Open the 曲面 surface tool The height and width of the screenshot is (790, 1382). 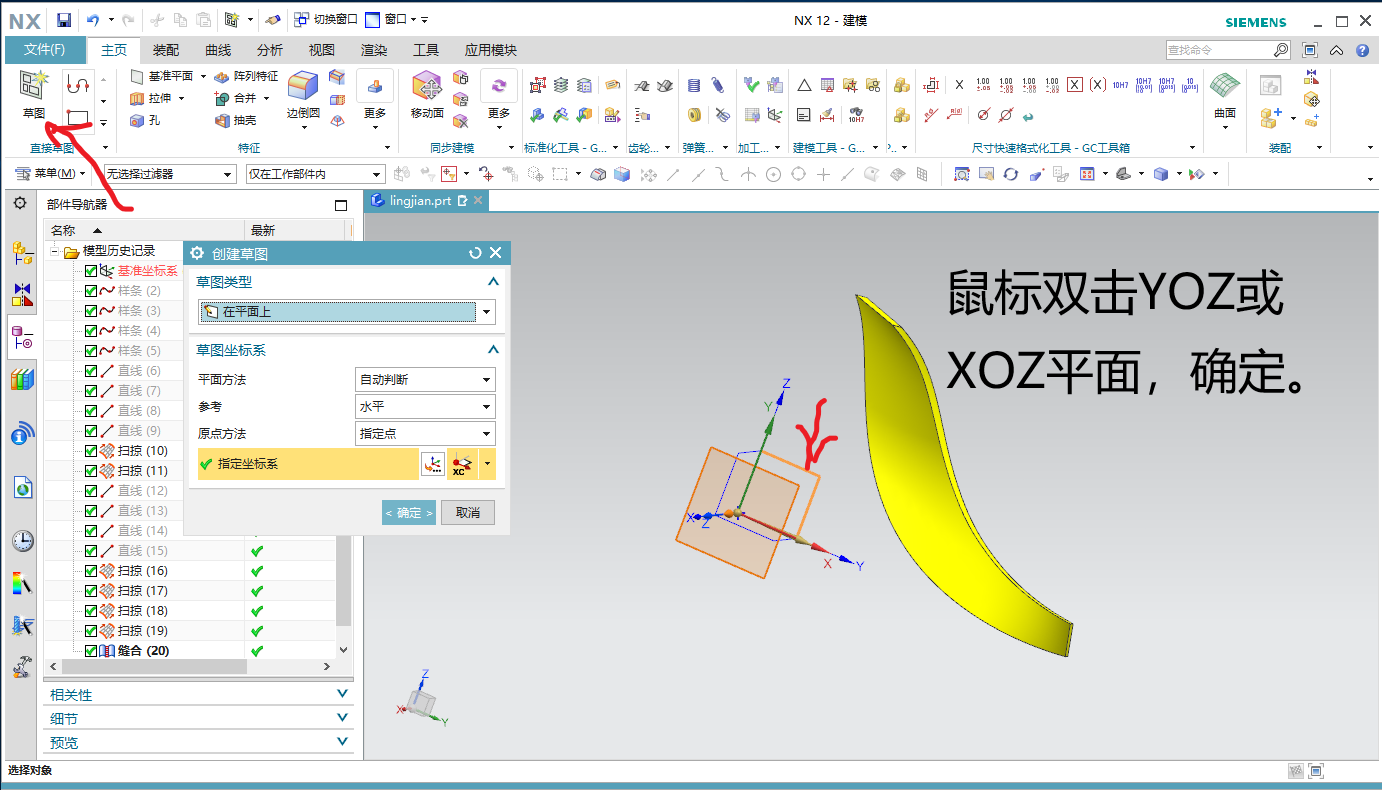[x=1225, y=95]
